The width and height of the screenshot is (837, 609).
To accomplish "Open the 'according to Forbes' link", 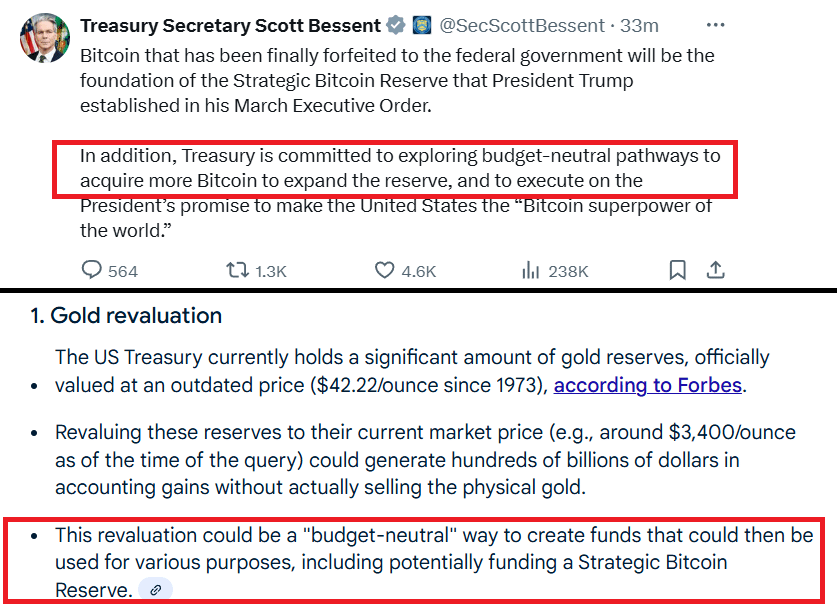I will [648, 385].
